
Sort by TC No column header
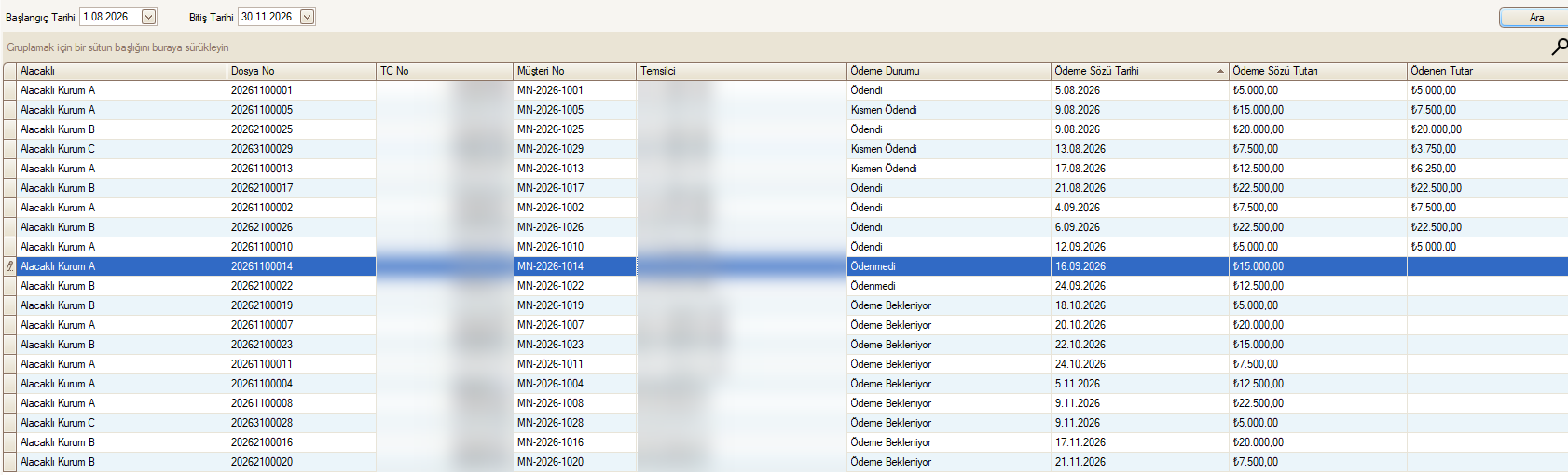pos(445,71)
